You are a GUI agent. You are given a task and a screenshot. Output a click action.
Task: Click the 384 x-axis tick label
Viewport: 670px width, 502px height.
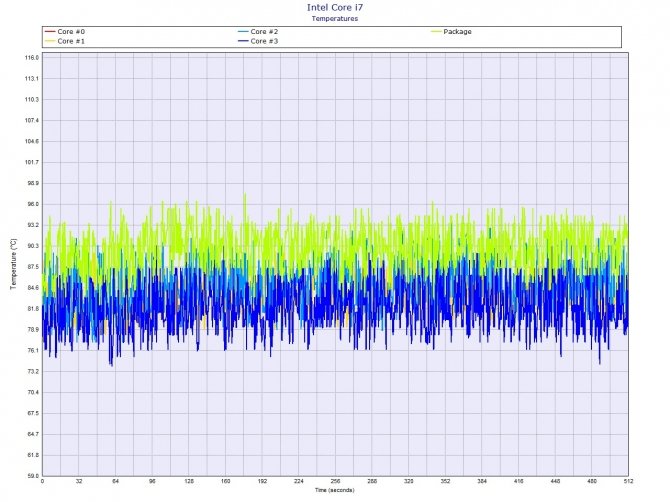point(482,481)
